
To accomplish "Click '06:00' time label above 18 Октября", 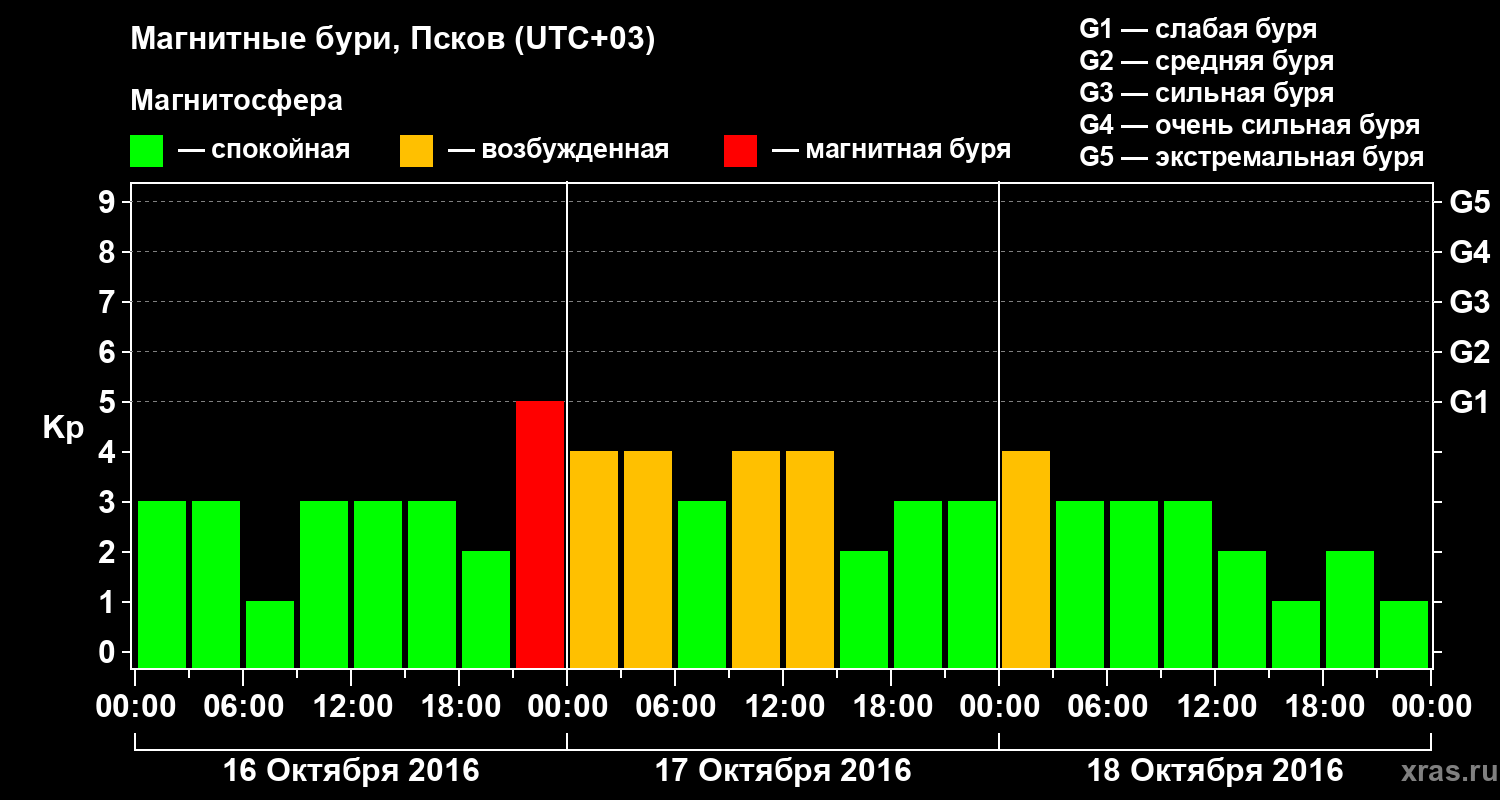I will [x=1107, y=706].
